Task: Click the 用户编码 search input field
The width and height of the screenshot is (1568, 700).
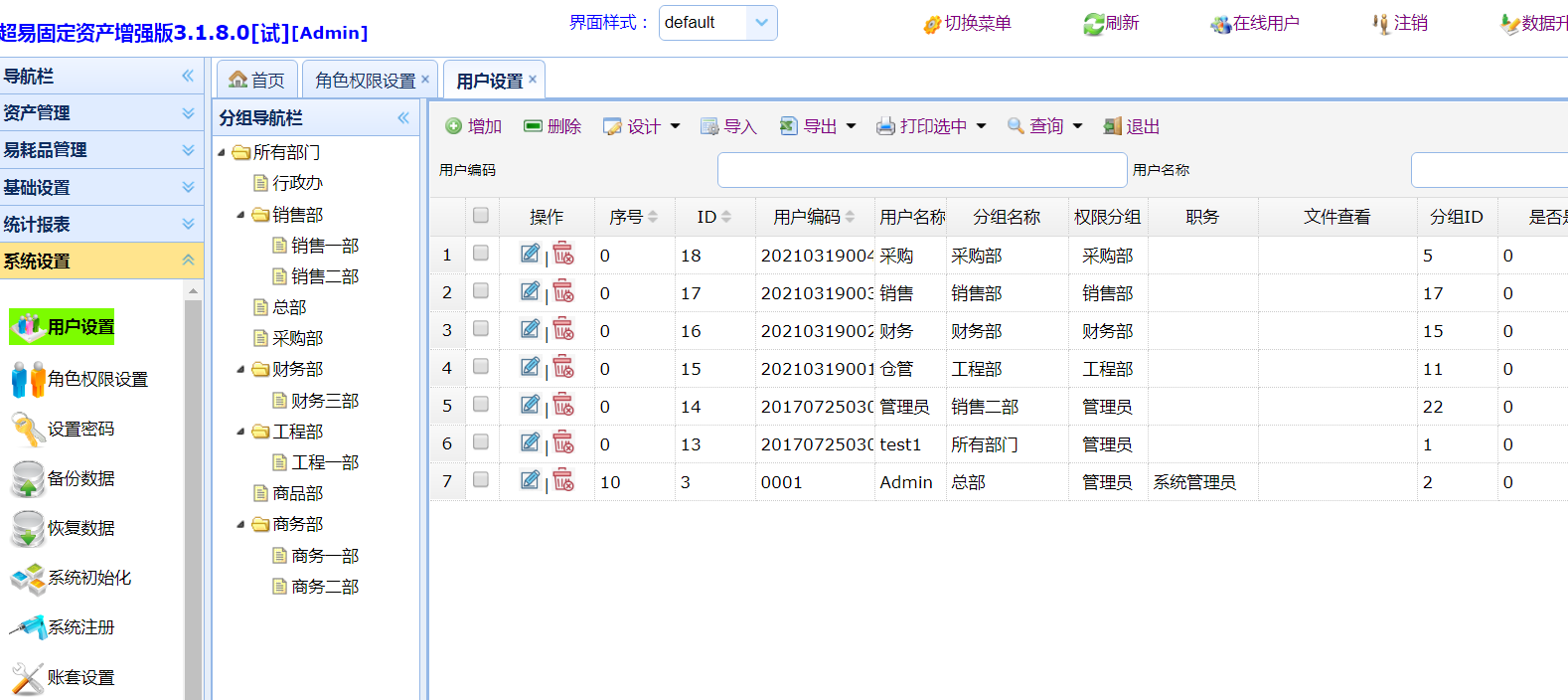Action: click(x=921, y=170)
